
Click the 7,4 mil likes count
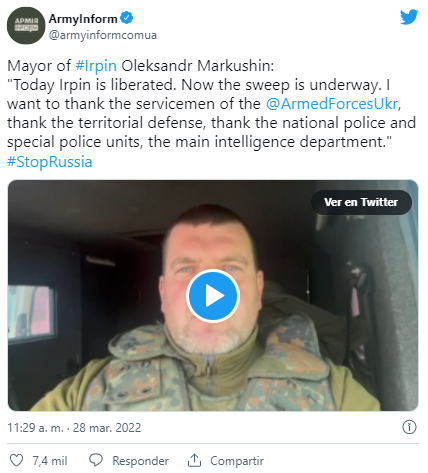pos(50,461)
